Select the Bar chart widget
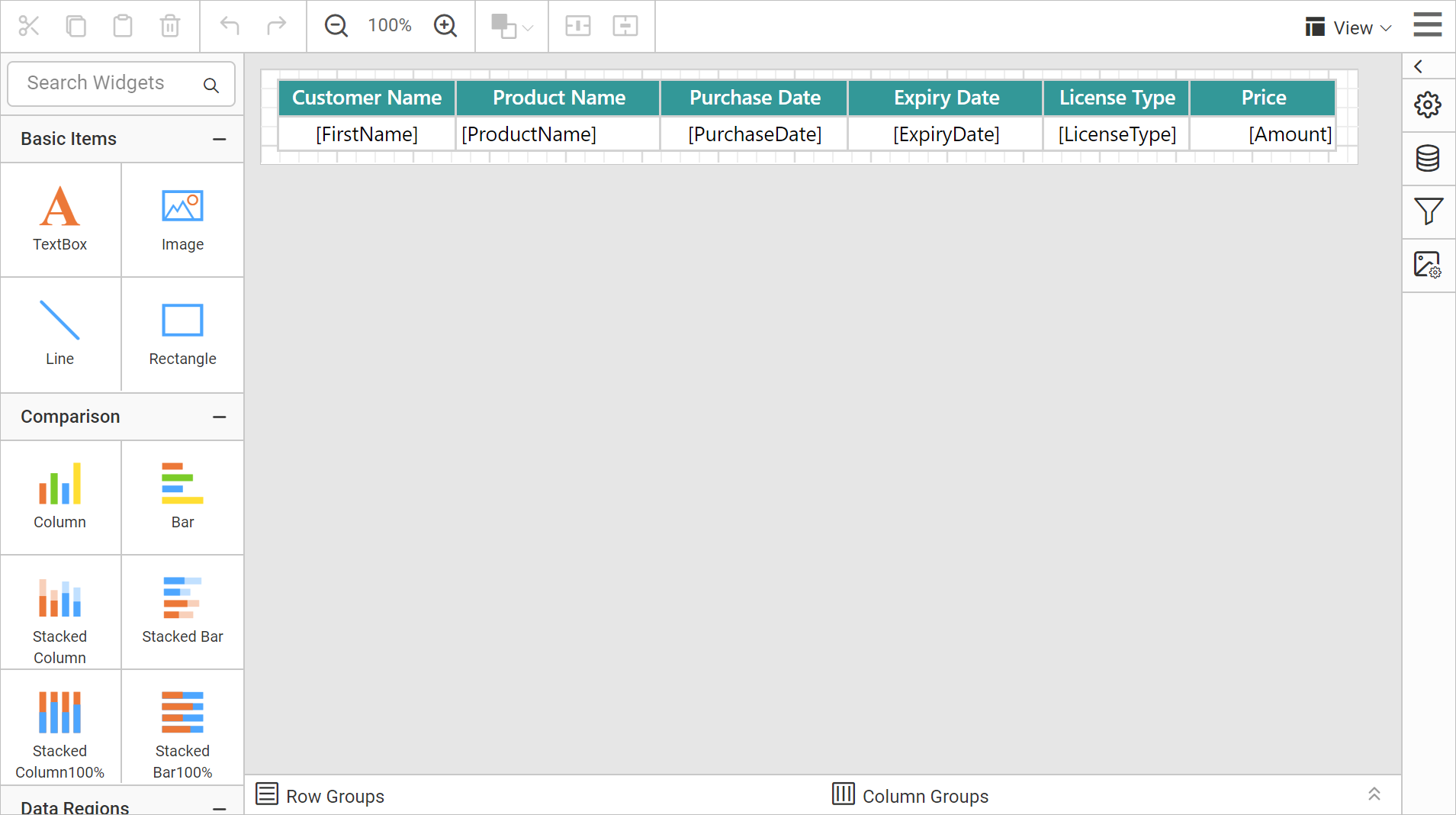 pos(183,498)
